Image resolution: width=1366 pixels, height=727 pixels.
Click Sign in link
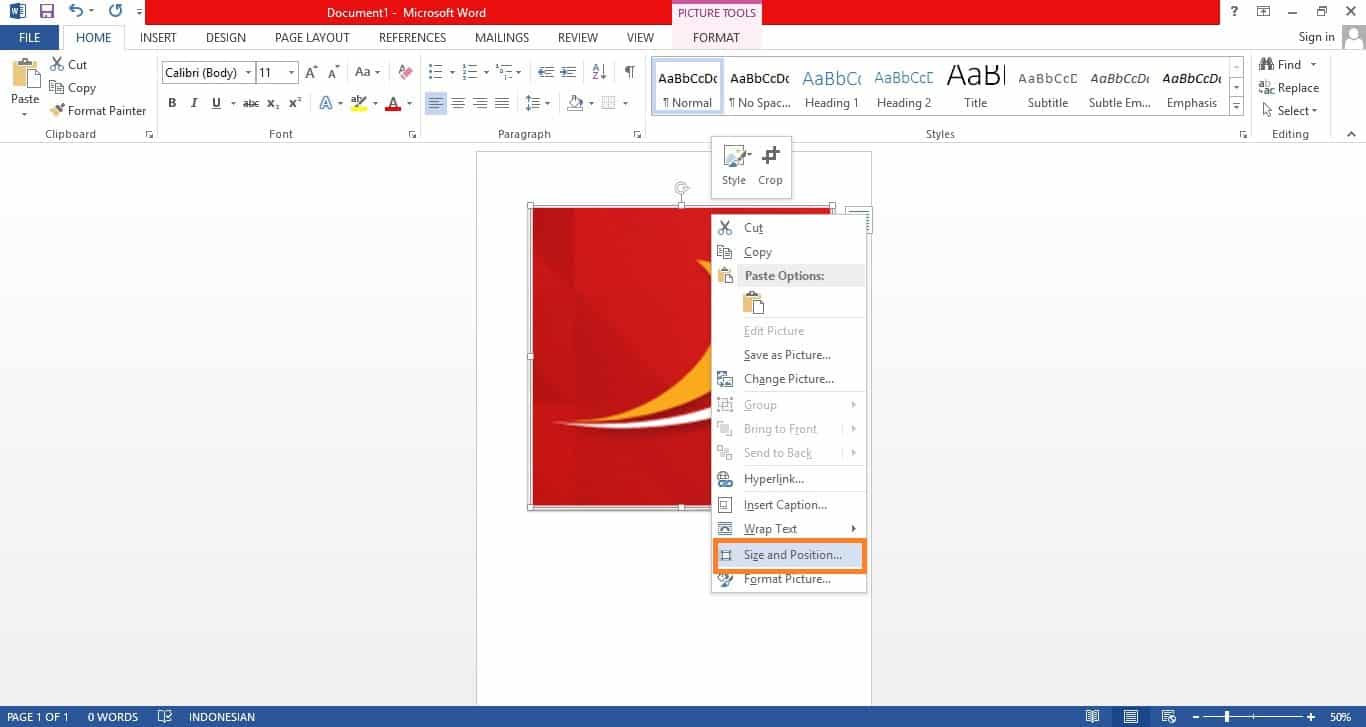1316,37
